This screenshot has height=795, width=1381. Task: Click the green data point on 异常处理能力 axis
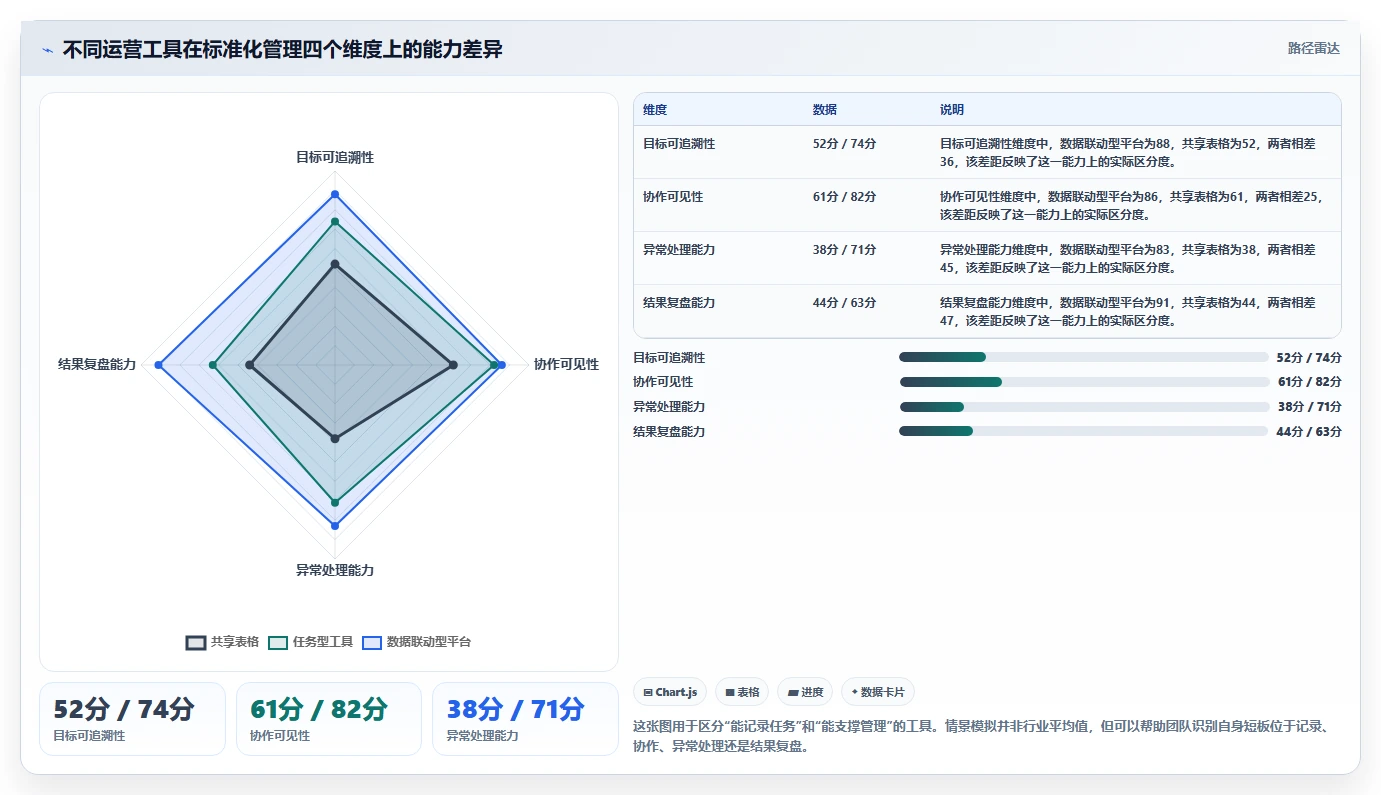(335, 502)
